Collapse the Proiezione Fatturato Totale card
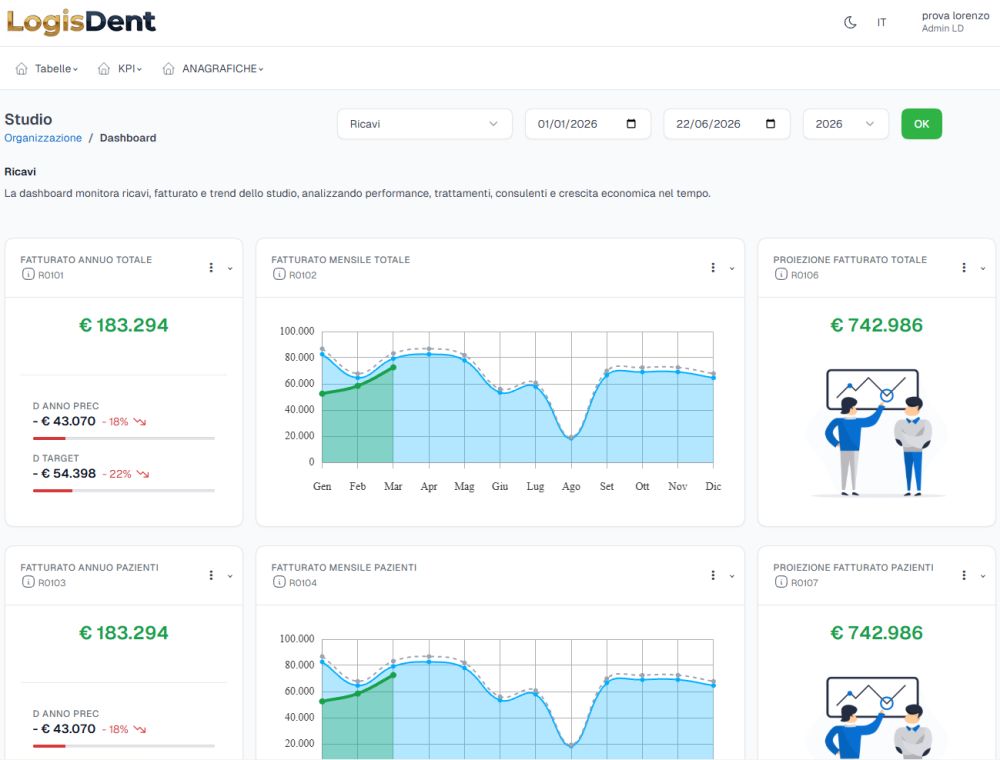This screenshot has width=1000, height=760. (983, 268)
